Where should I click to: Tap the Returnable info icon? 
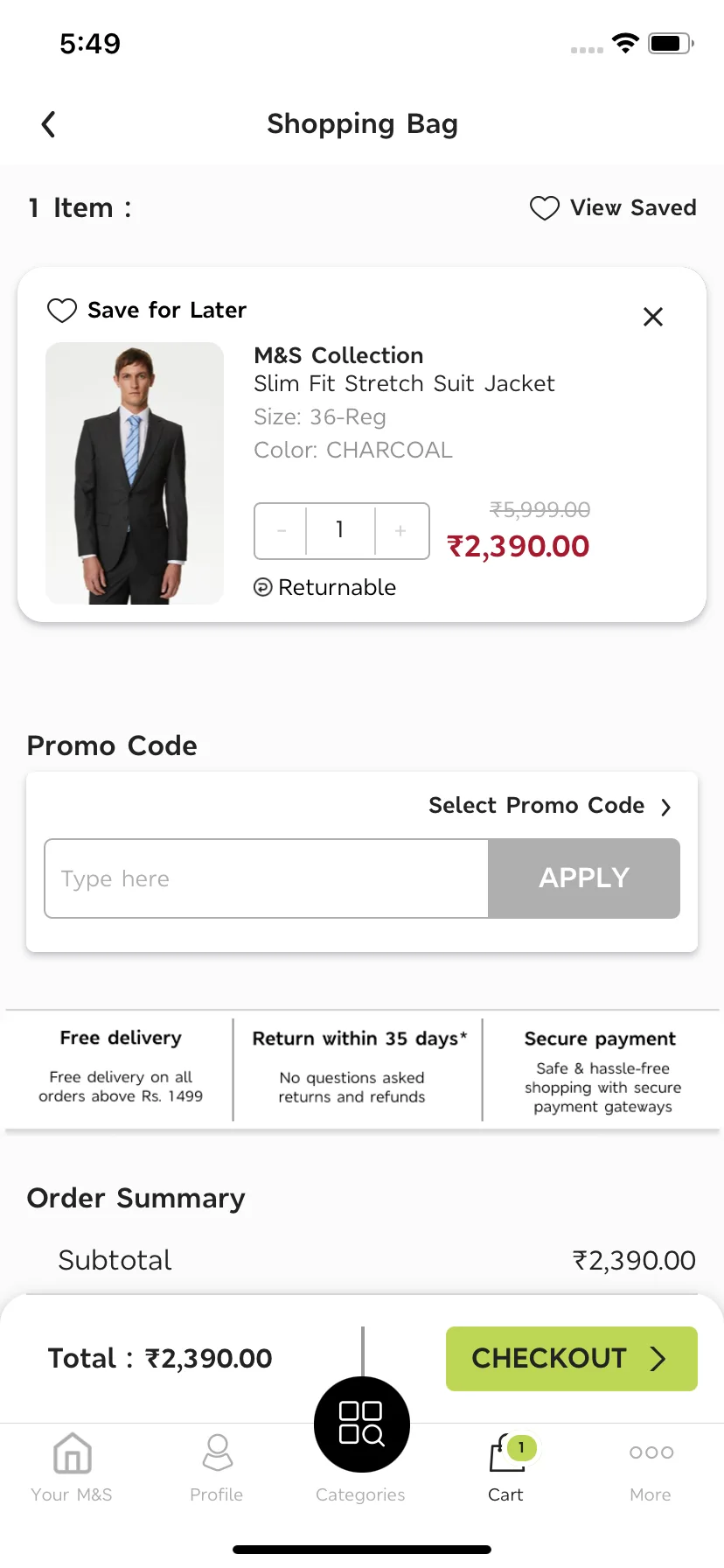(262, 587)
